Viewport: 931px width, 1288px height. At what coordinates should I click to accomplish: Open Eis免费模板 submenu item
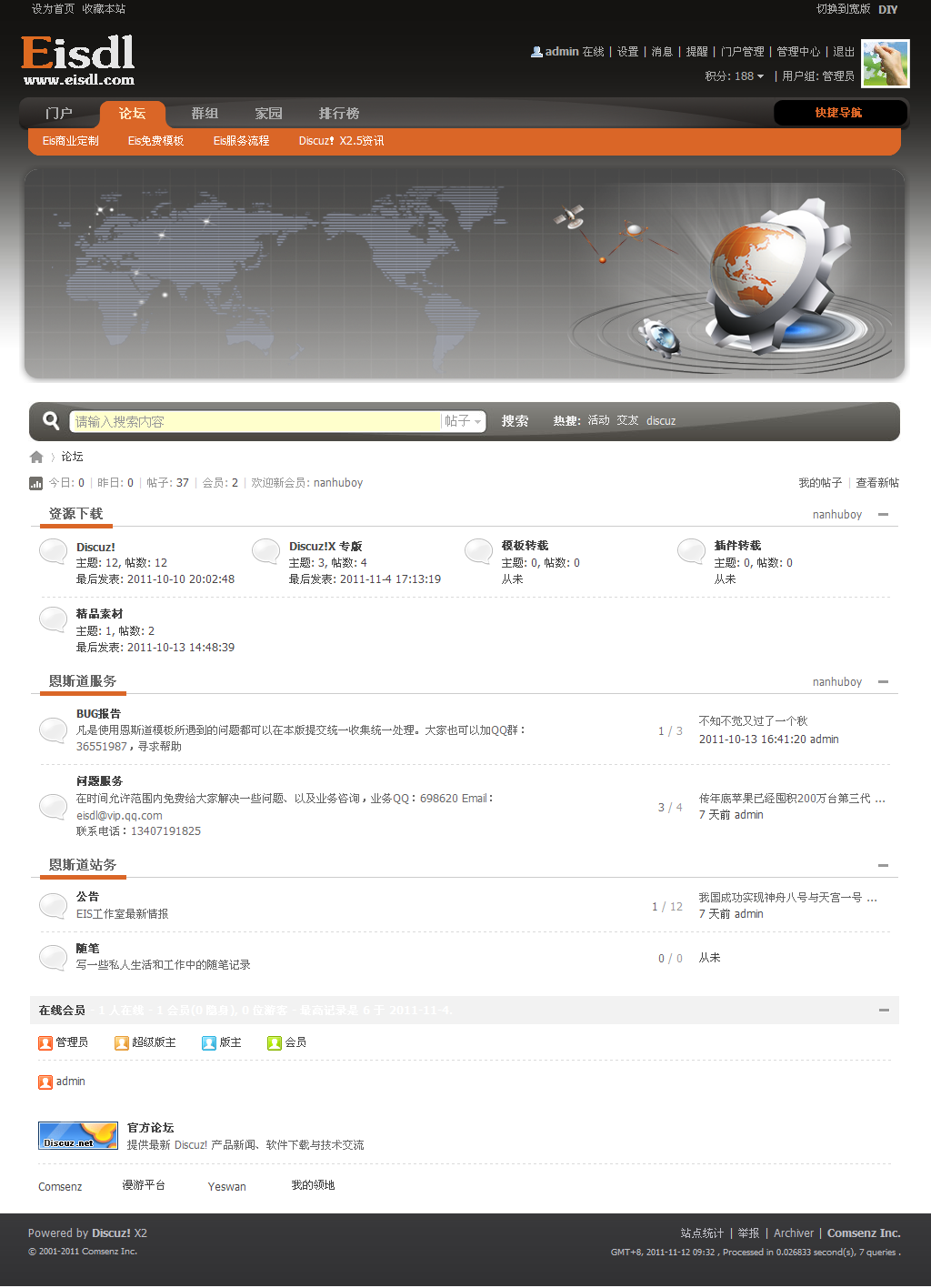click(x=155, y=141)
